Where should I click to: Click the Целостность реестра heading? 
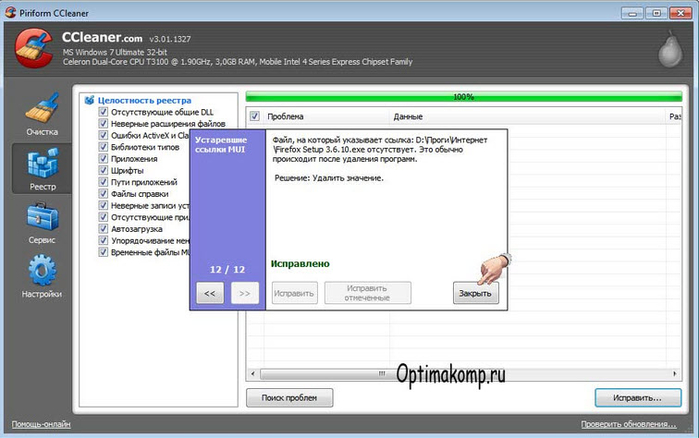coord(144,100)
